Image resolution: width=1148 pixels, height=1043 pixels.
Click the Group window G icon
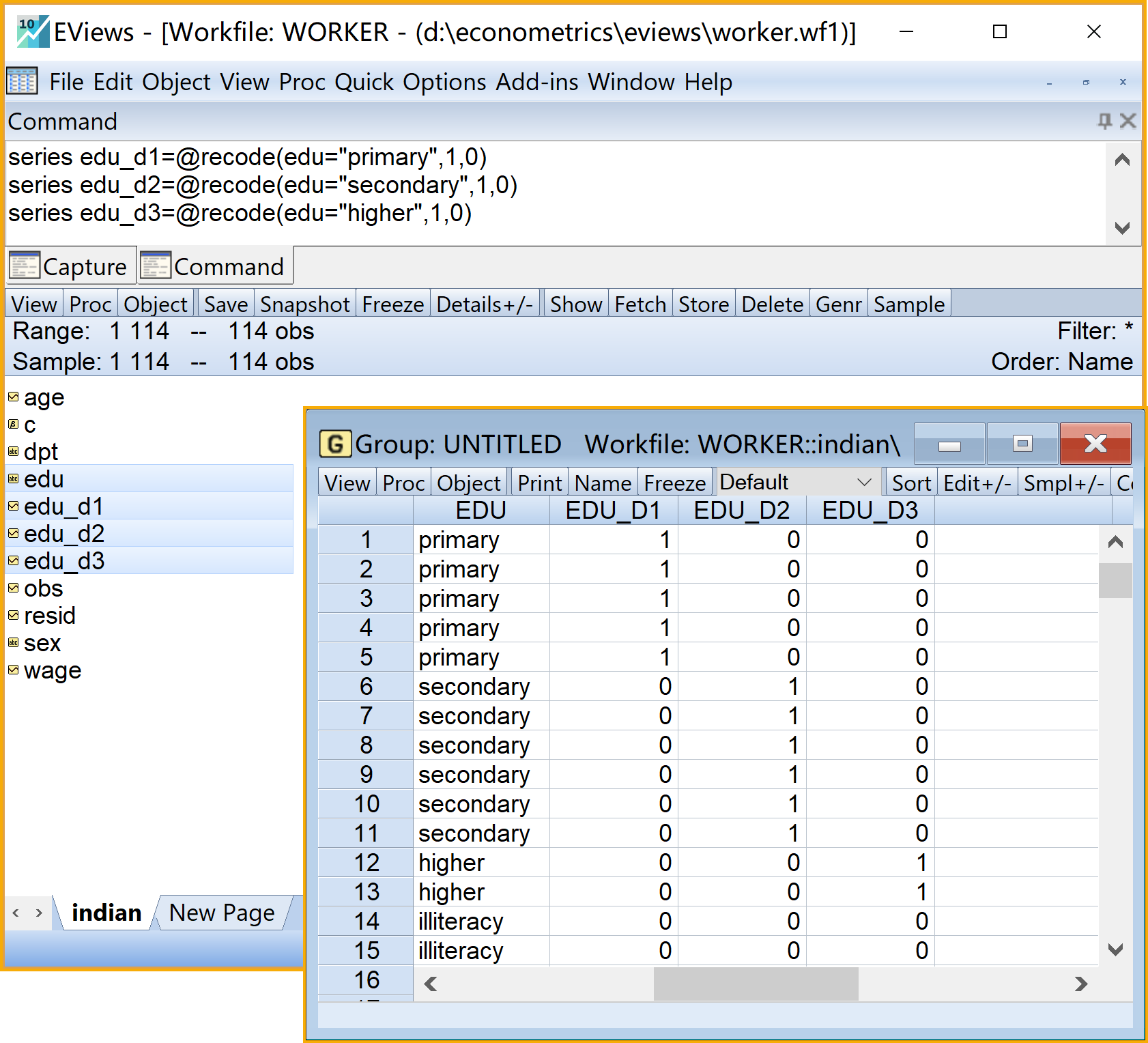coord(335,444)
